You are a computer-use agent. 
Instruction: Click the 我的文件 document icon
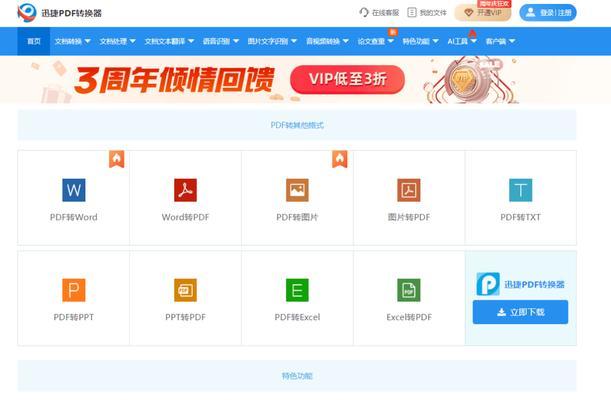coord(412,12)
